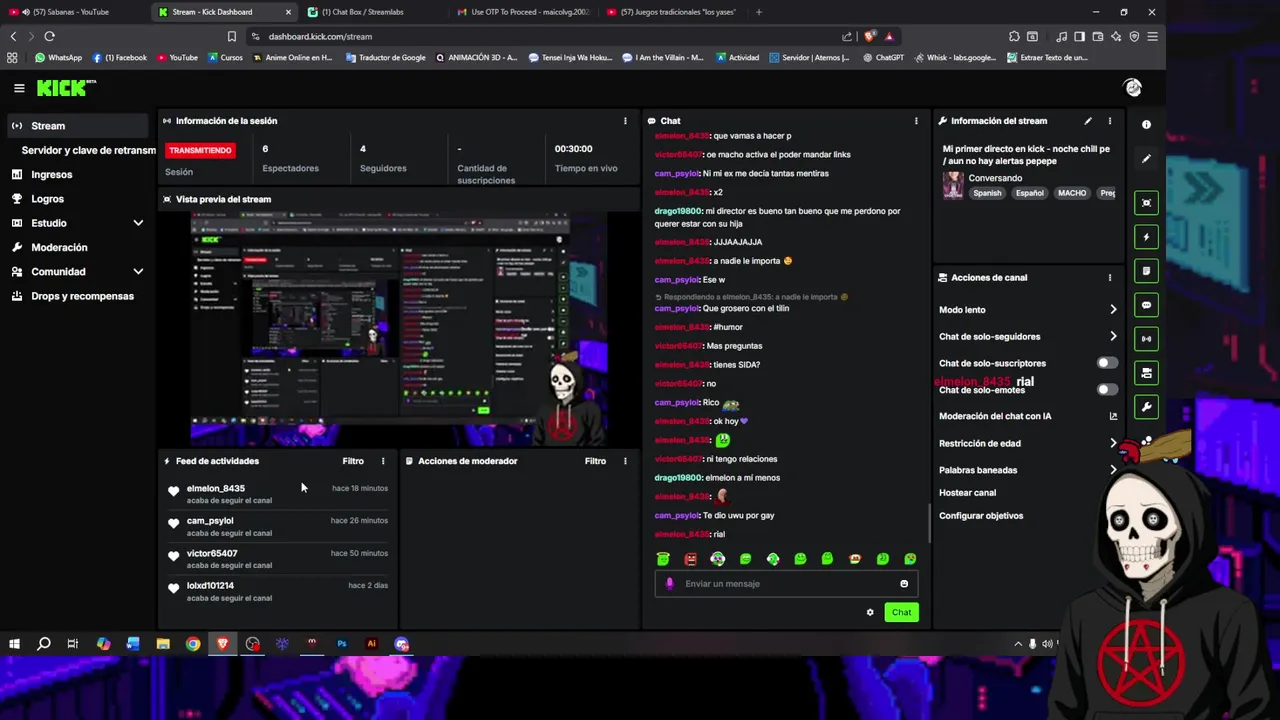Click the Español tag chip

(1029, 193)
